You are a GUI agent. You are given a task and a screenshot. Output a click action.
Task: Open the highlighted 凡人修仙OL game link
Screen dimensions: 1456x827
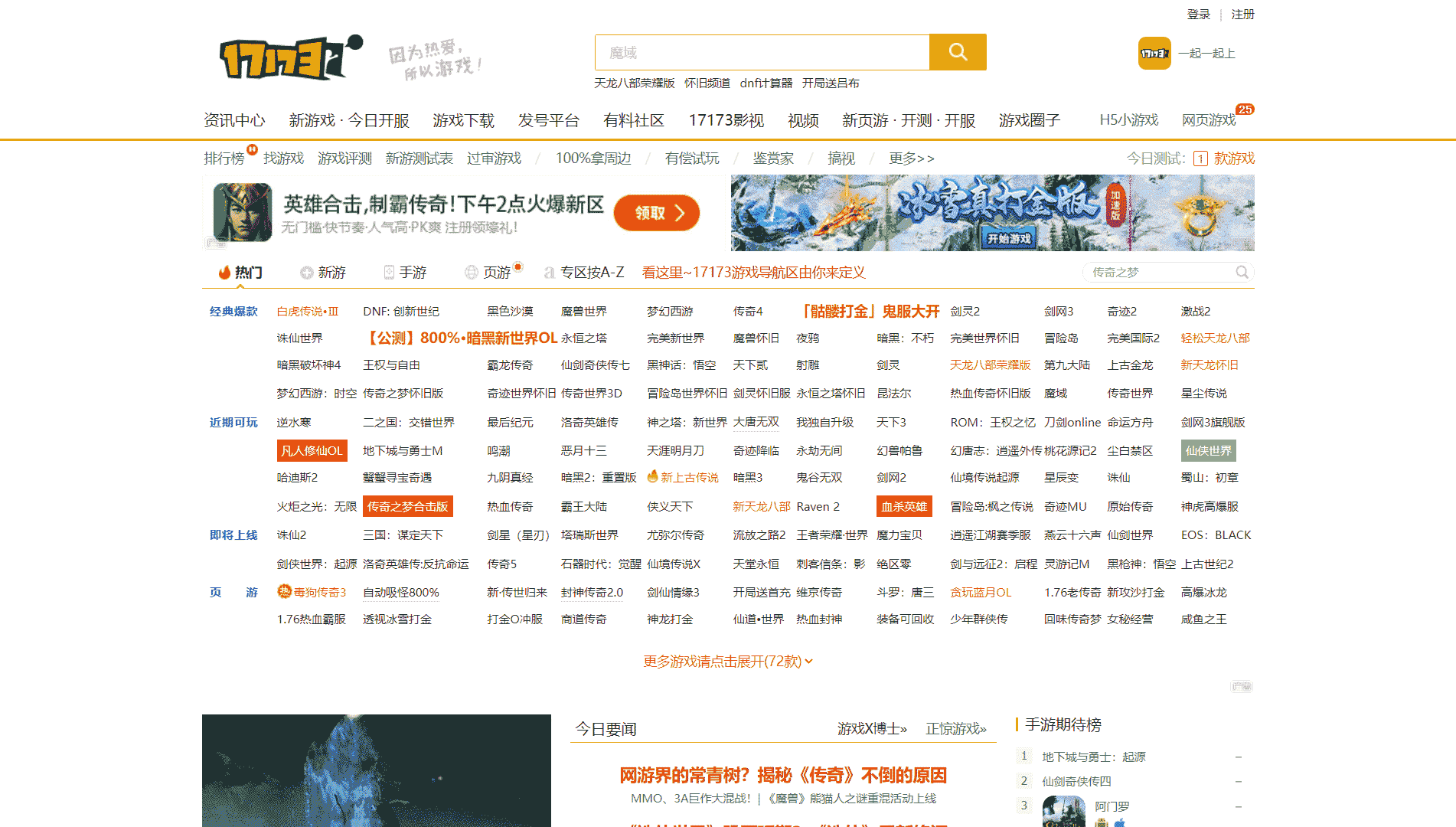pyautogui.click(x=312, y=450)
